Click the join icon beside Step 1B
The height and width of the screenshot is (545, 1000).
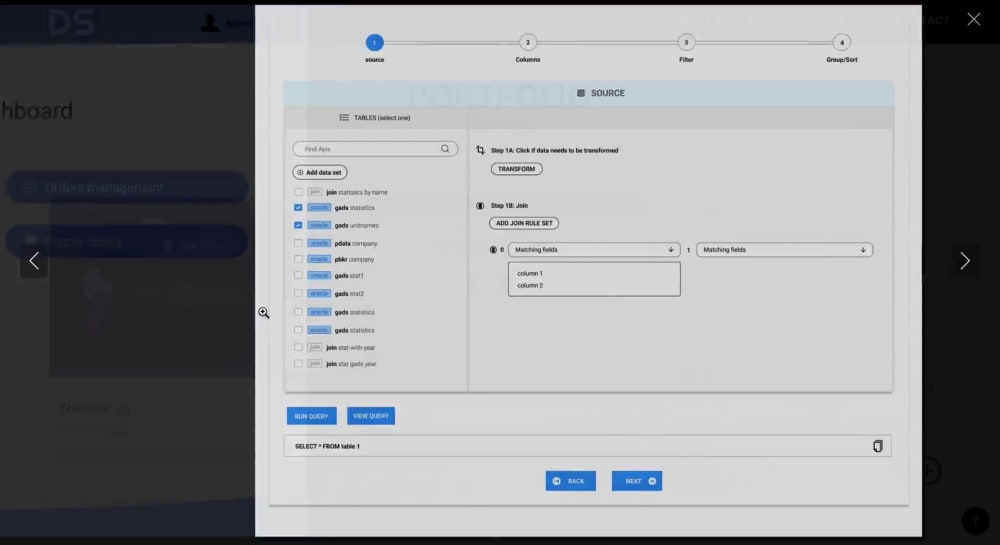(480, 205)
